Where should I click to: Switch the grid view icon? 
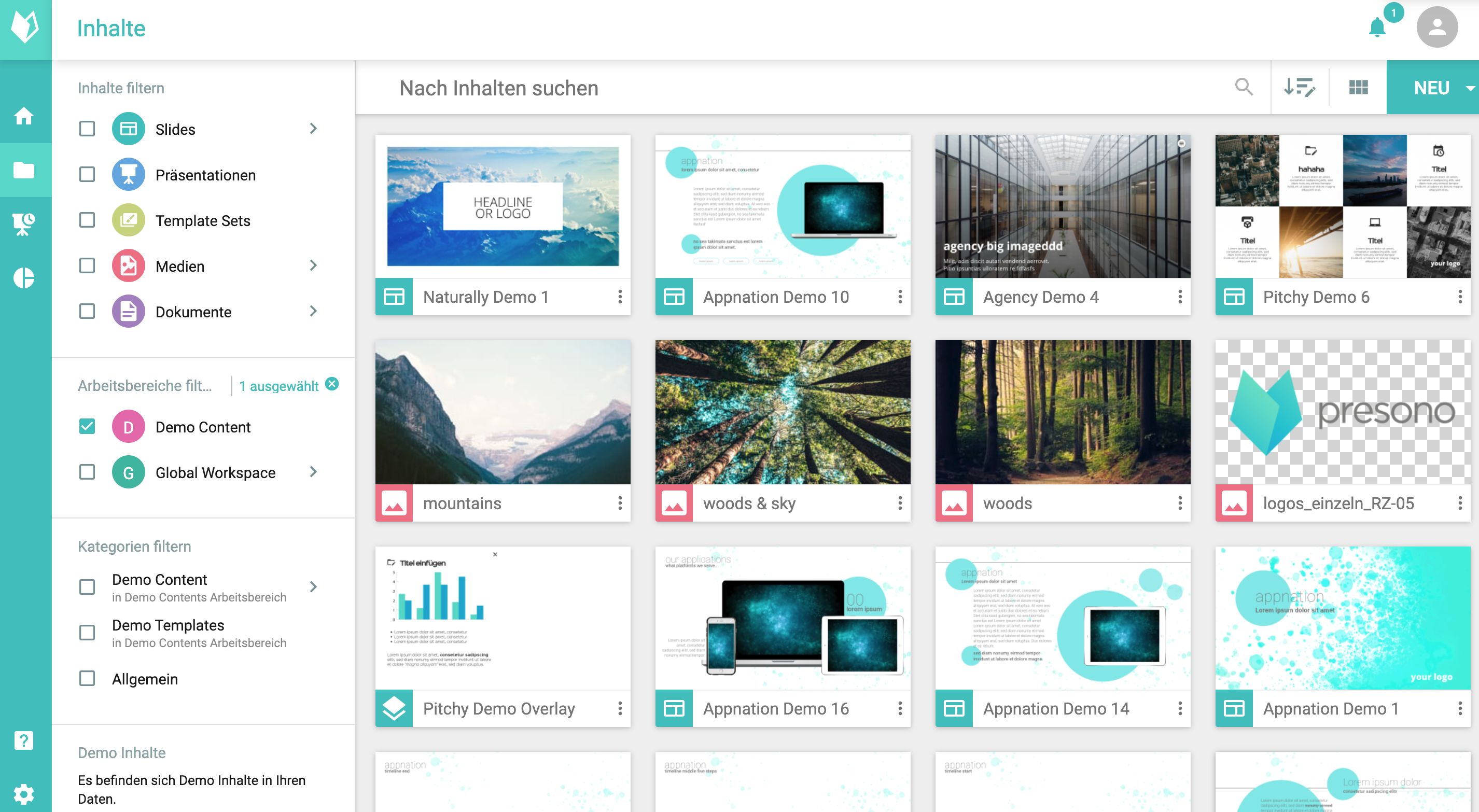1359,87
